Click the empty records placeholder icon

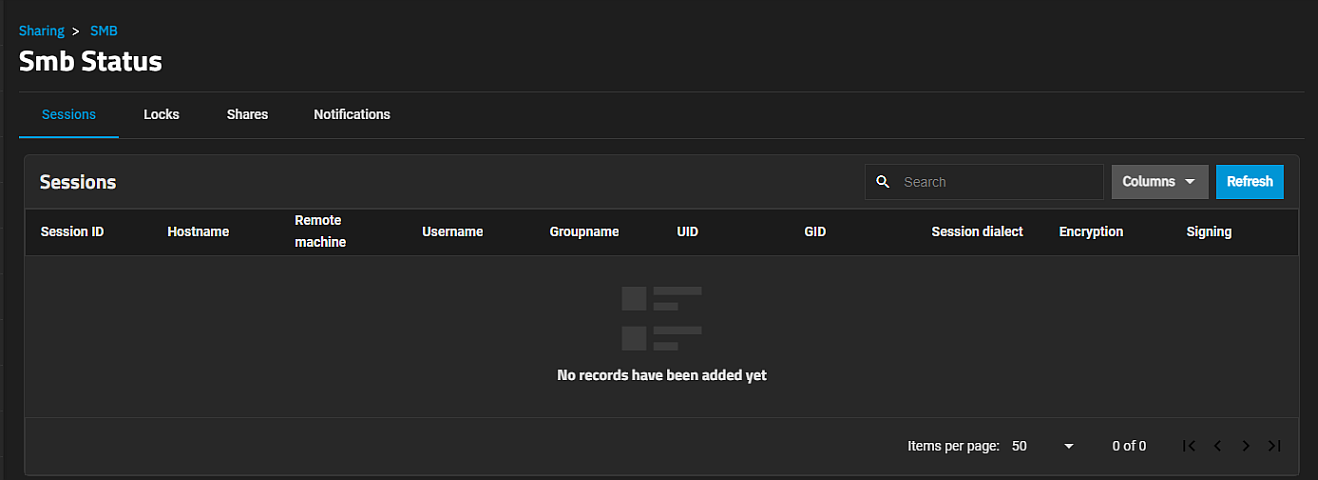(x=661, y=318)
